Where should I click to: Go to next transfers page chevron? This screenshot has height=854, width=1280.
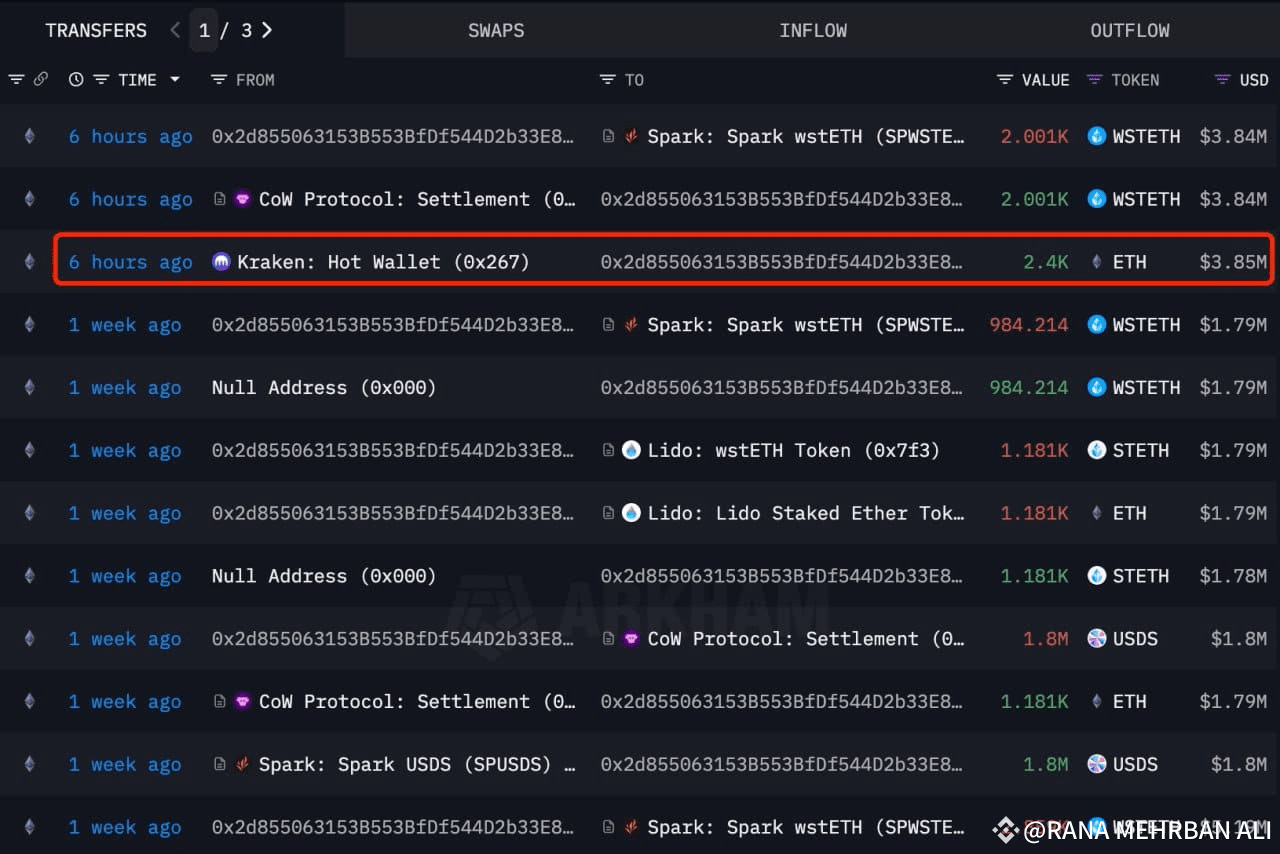tap(267, 30)
